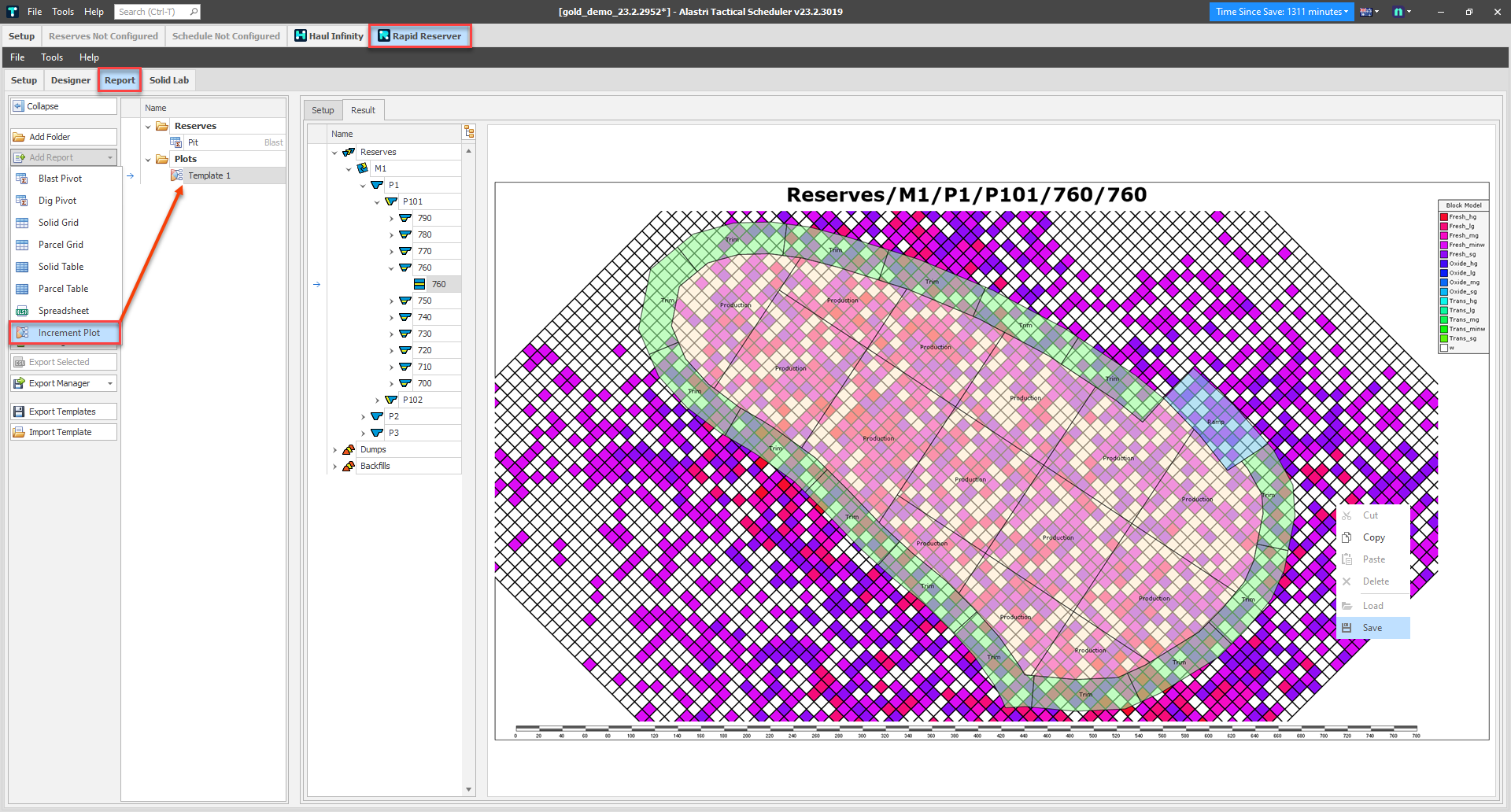Click the tree options icon beside Name header
The width and height of the screenshot is (1511, 812).
coord(469,132)
